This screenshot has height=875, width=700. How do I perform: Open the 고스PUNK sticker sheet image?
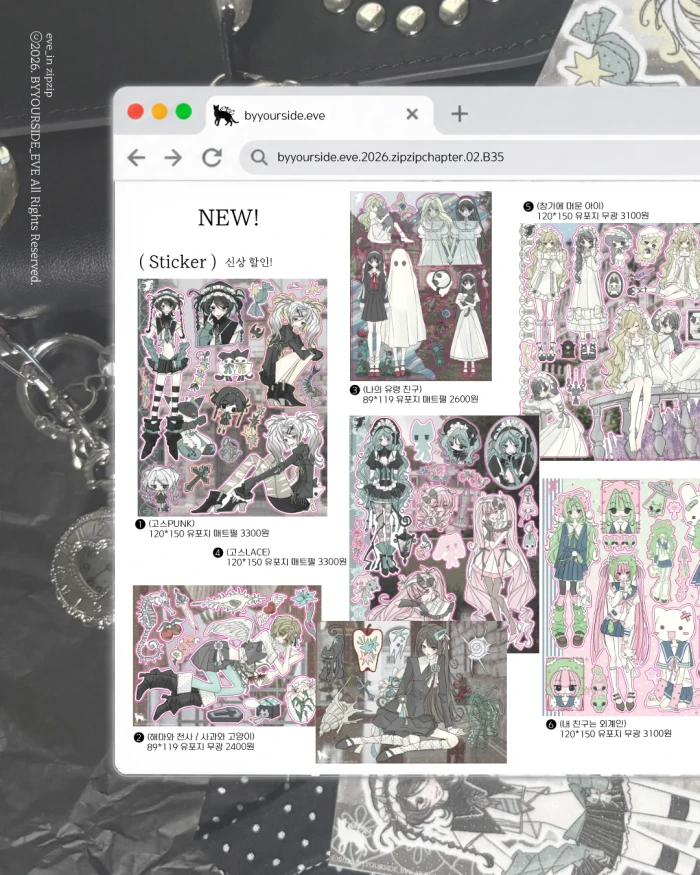pos(232,397)
